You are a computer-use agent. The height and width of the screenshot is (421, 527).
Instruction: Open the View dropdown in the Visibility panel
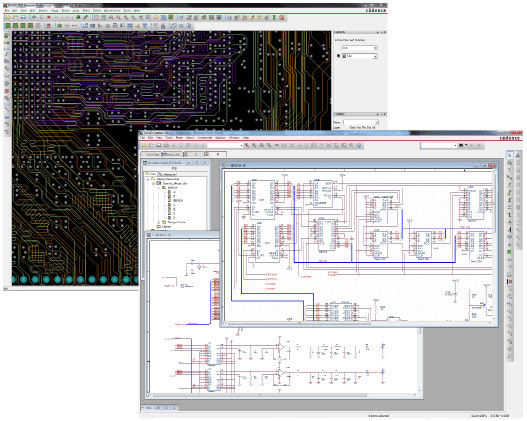click(361, 122)
